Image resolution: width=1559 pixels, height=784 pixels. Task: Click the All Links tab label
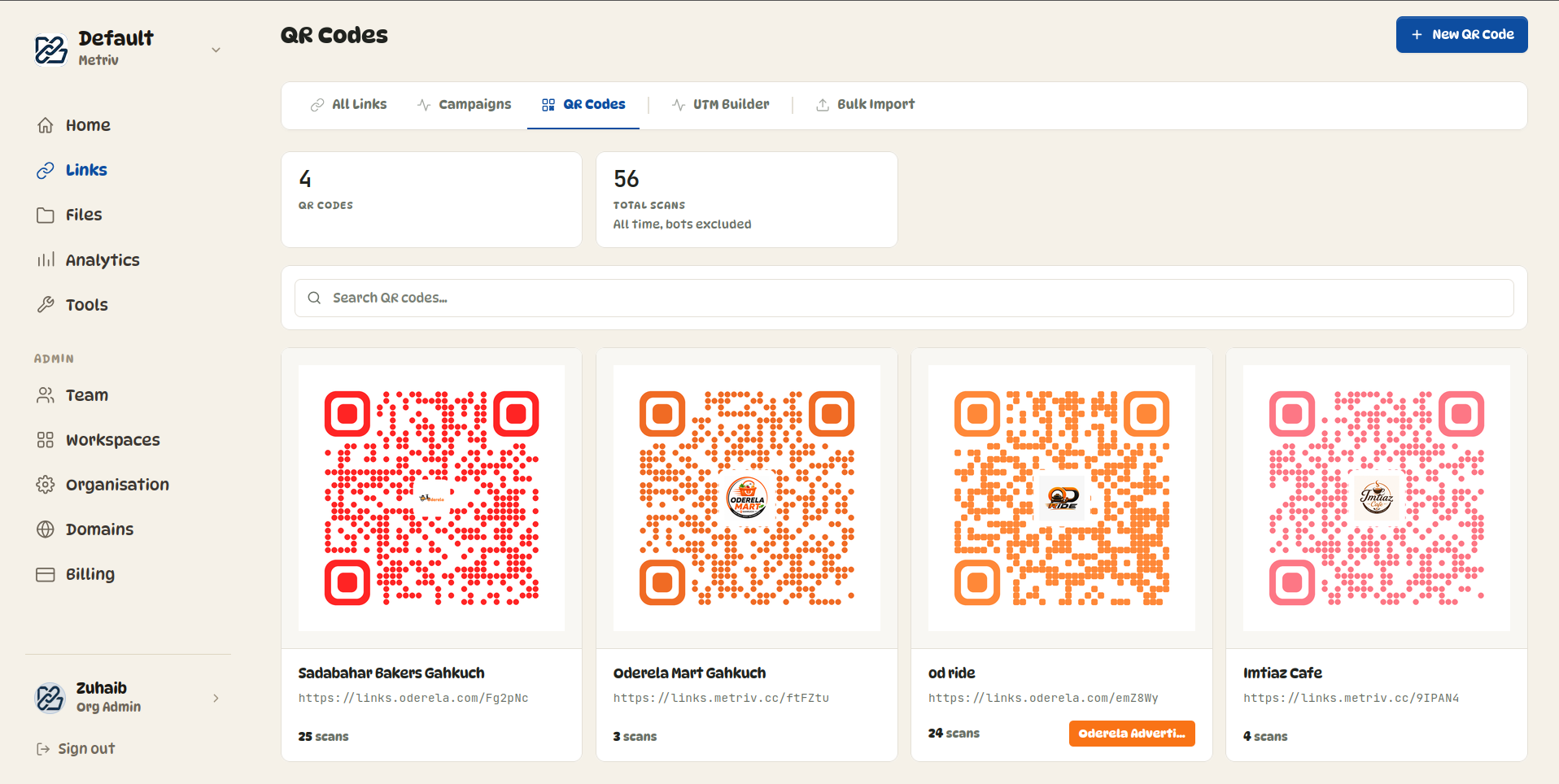(x=360, y=104)
